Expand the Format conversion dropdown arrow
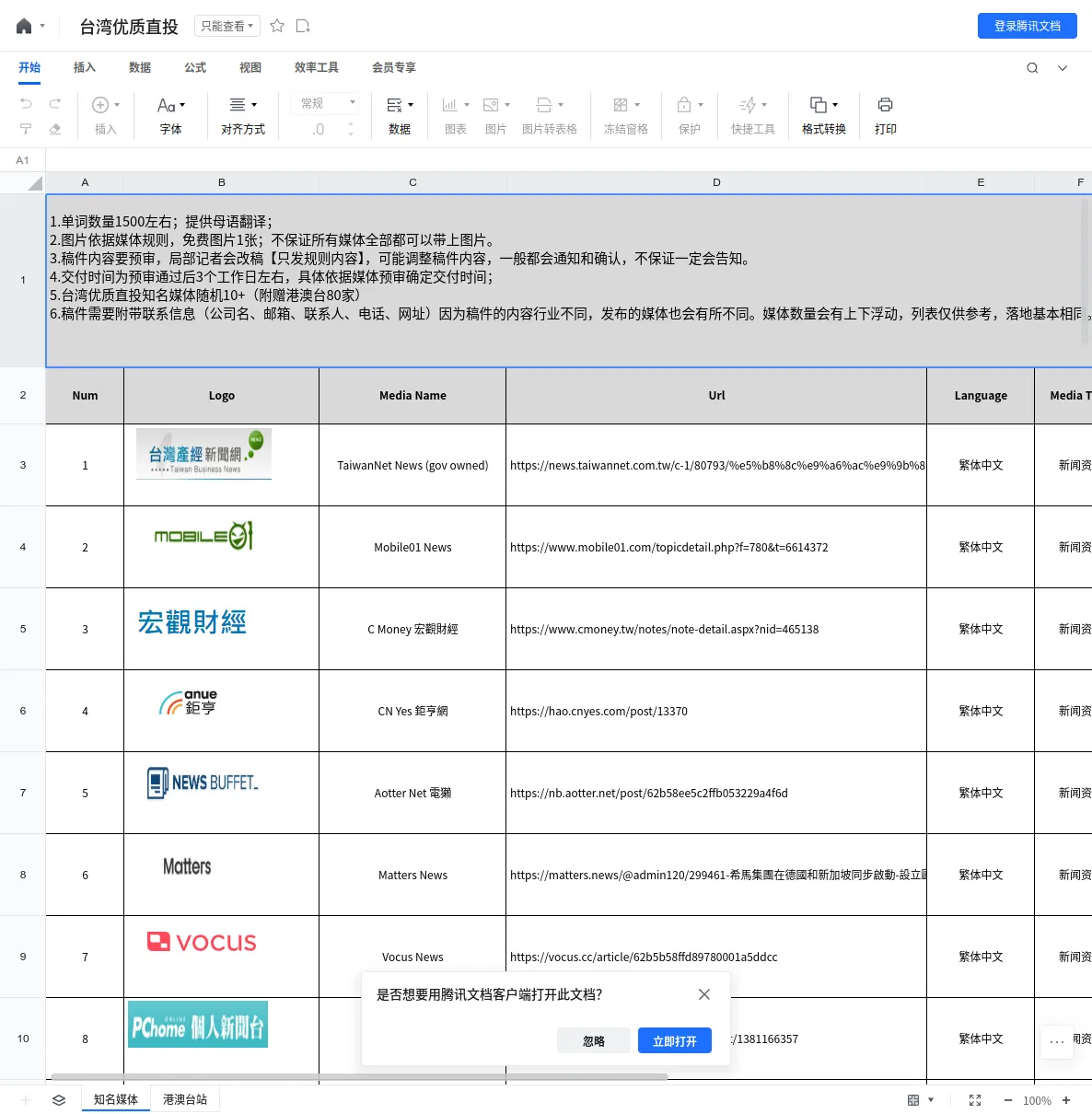 (835, 105)
